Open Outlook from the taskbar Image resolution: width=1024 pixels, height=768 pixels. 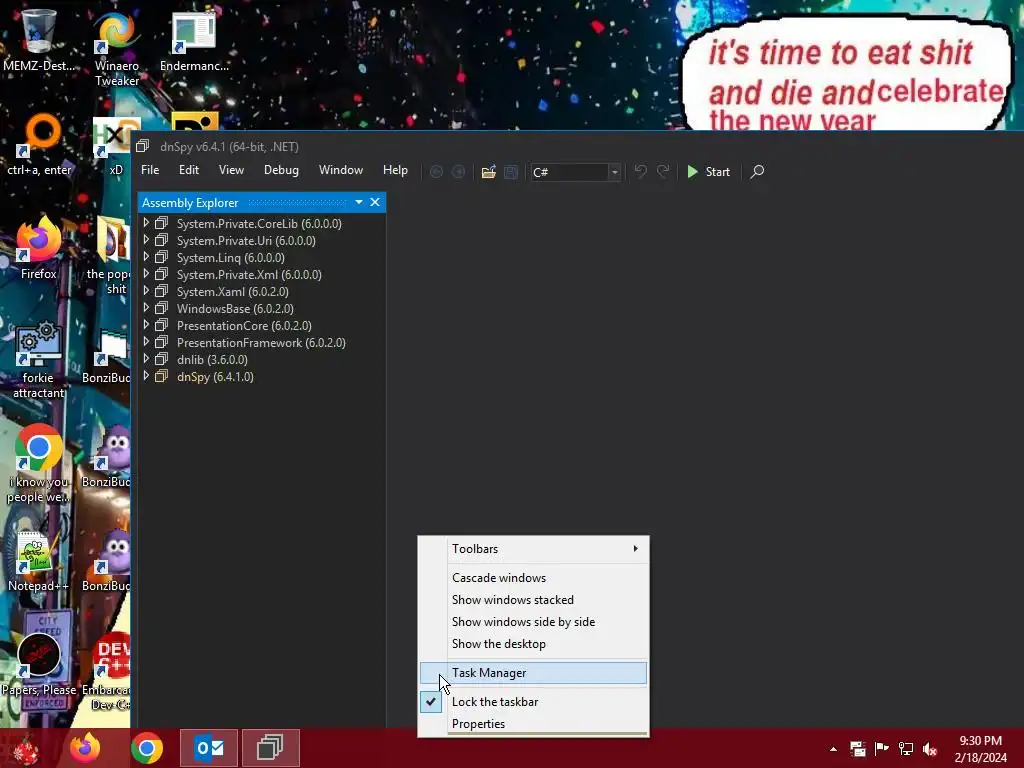(x=209, y=748)
